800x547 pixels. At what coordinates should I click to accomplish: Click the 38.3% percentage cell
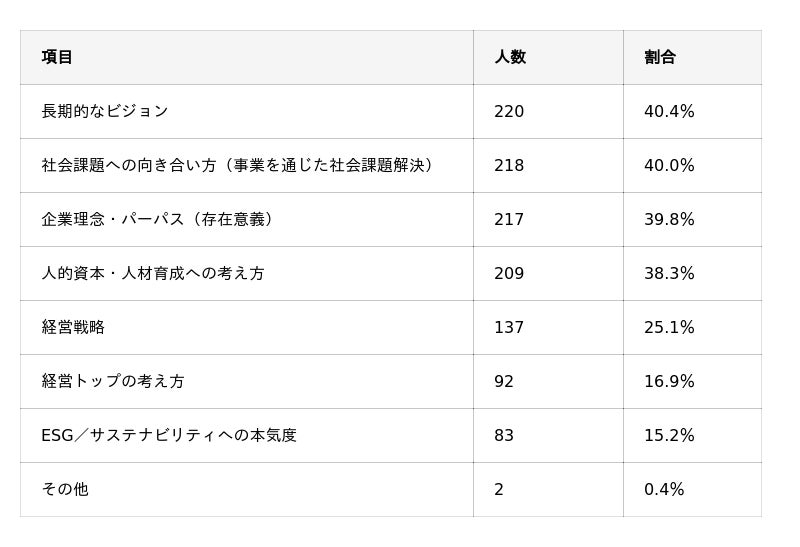pos(669,273)
